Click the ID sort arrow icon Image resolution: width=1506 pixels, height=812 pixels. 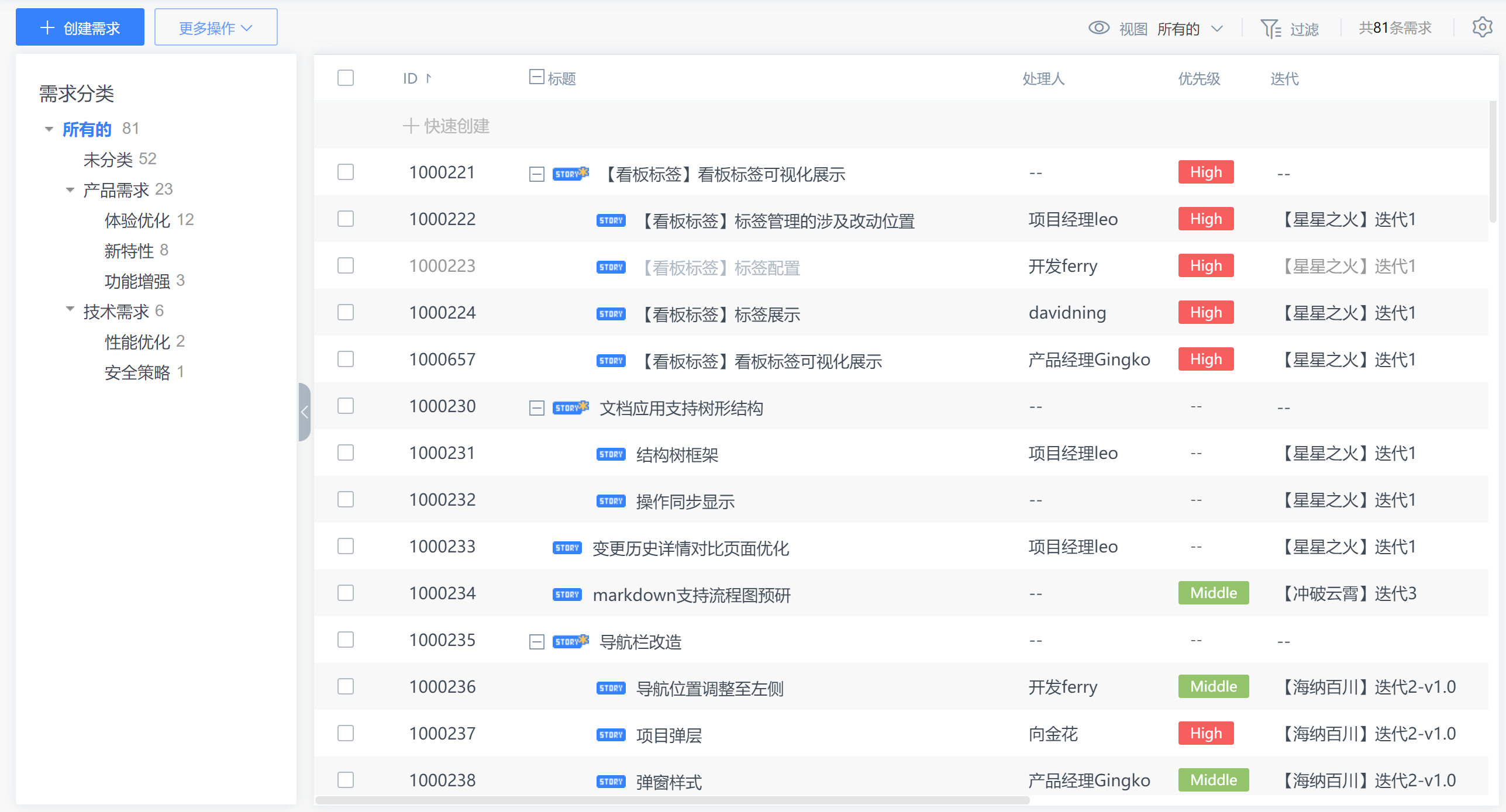pos(429,78)
